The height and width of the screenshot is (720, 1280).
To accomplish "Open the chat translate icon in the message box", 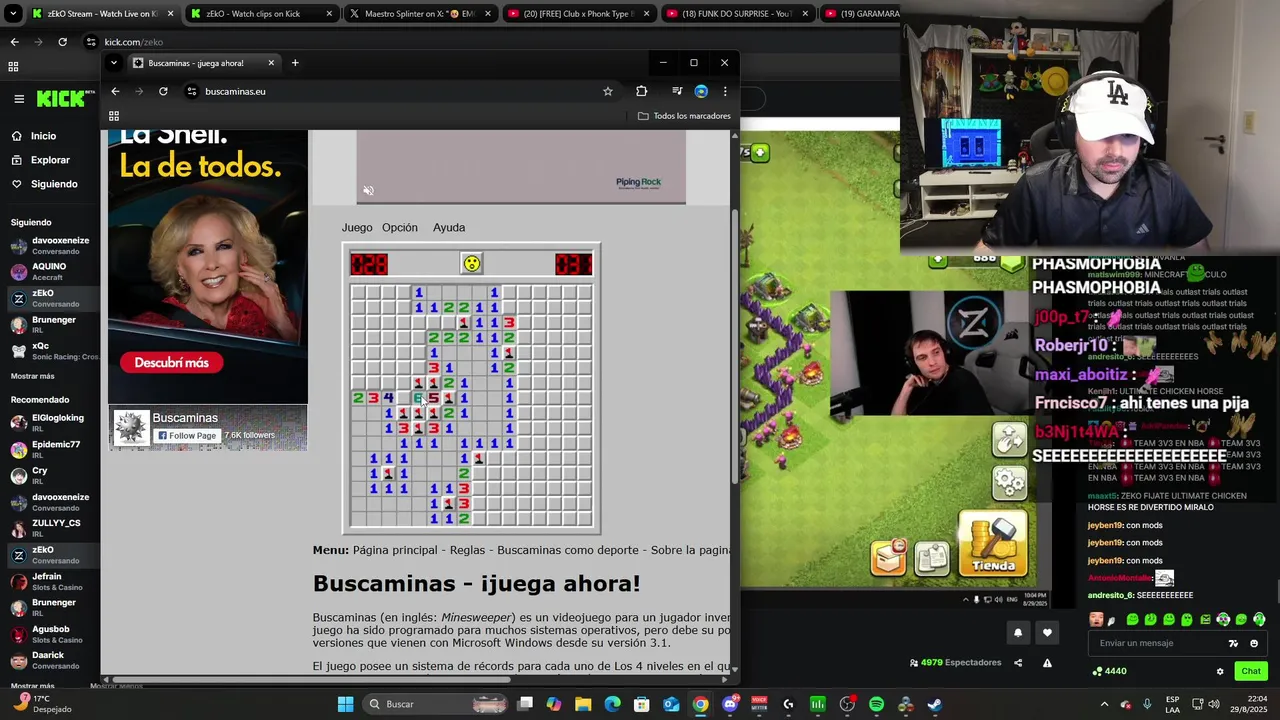I will (x=1233, y=643).
